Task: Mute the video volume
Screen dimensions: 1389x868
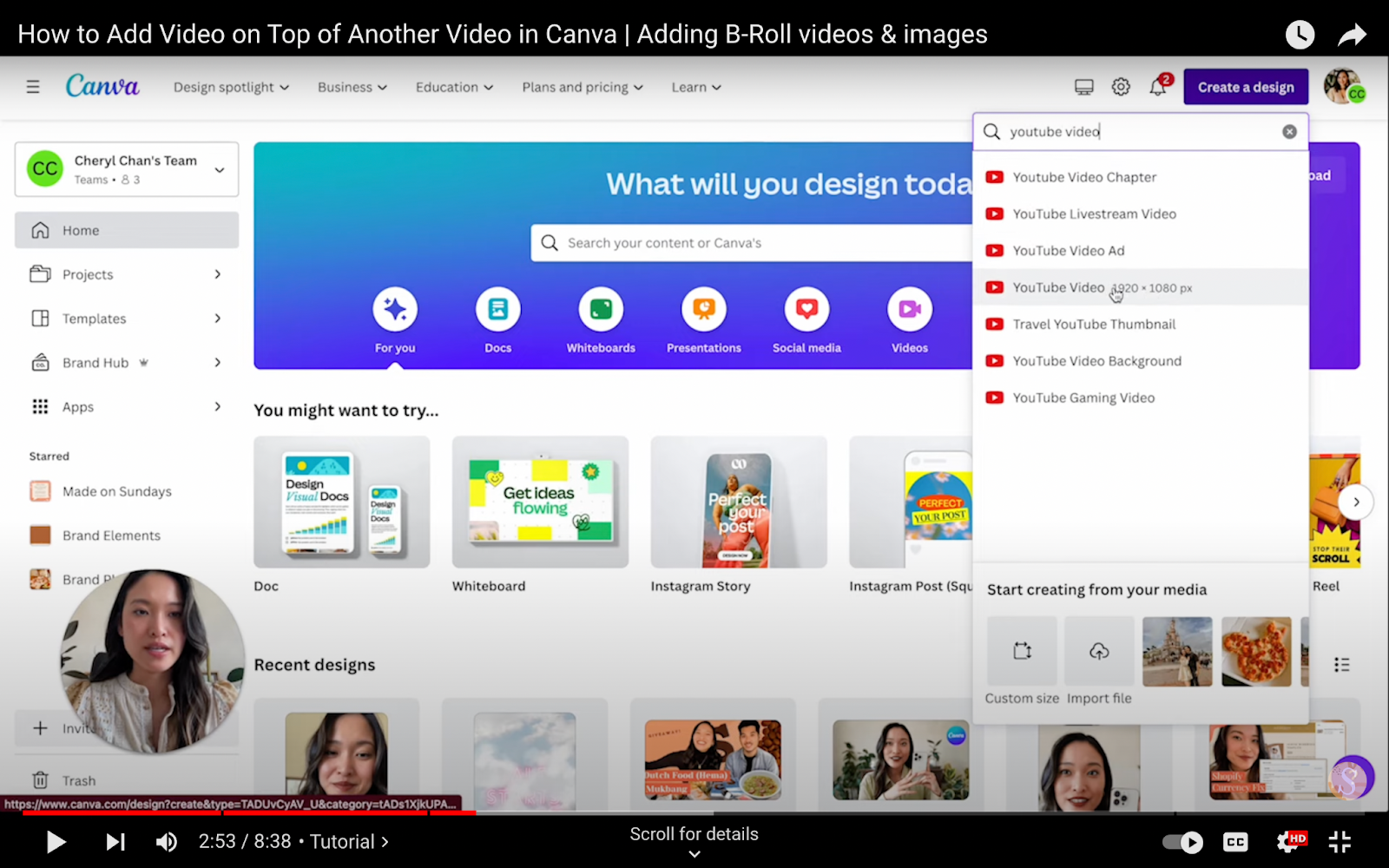Action: tap(166, 842)
